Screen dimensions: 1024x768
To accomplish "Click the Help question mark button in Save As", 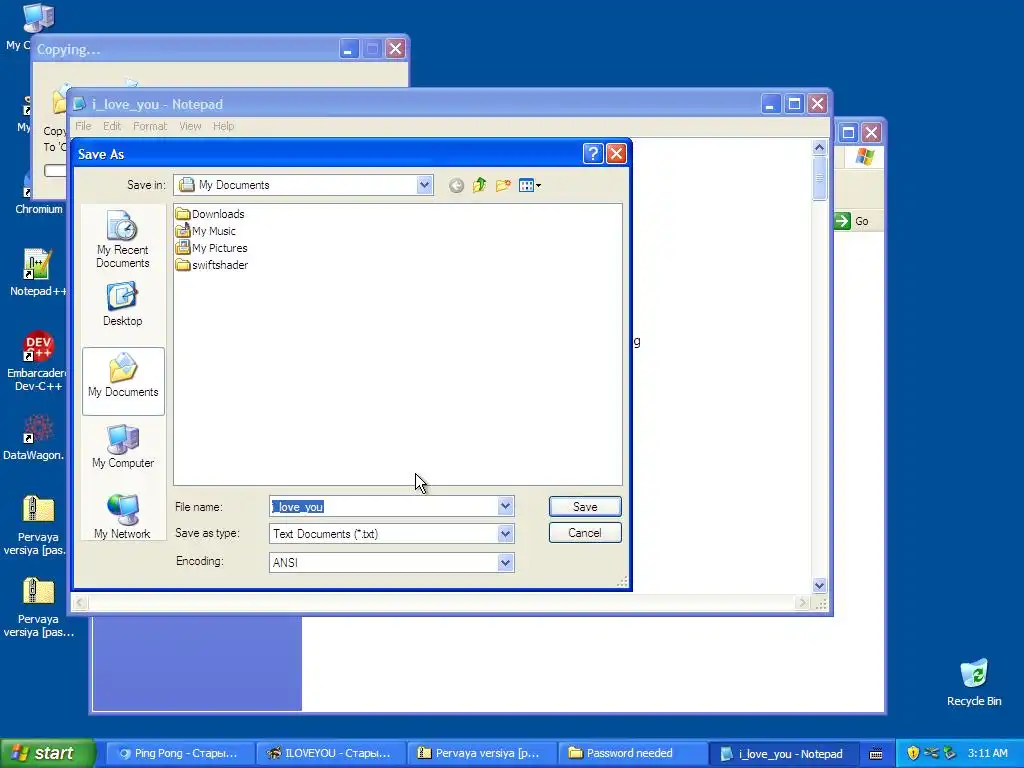I will tap(592, 154).
